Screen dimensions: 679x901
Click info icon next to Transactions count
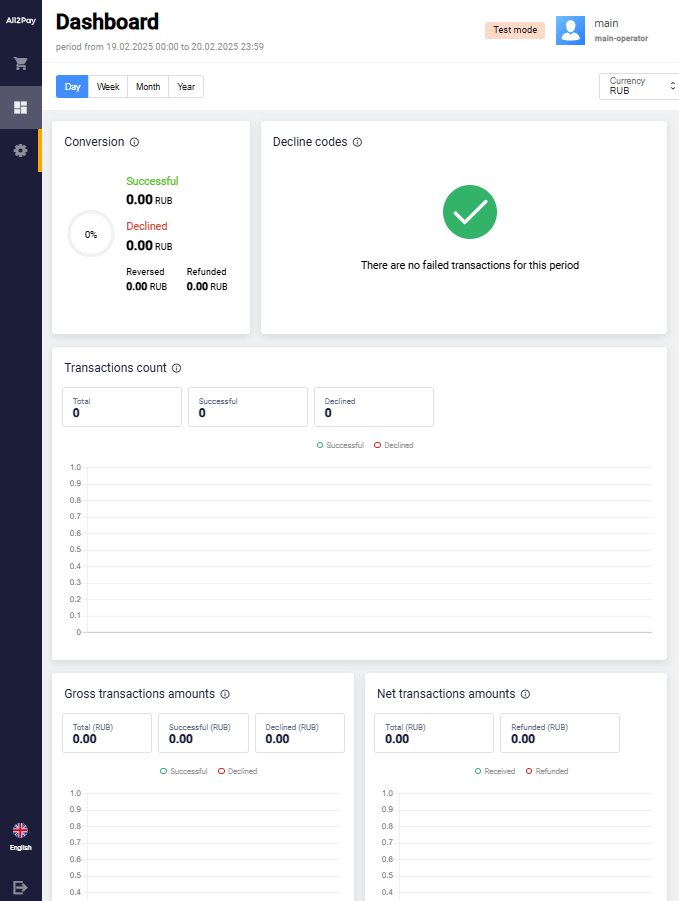176,368
